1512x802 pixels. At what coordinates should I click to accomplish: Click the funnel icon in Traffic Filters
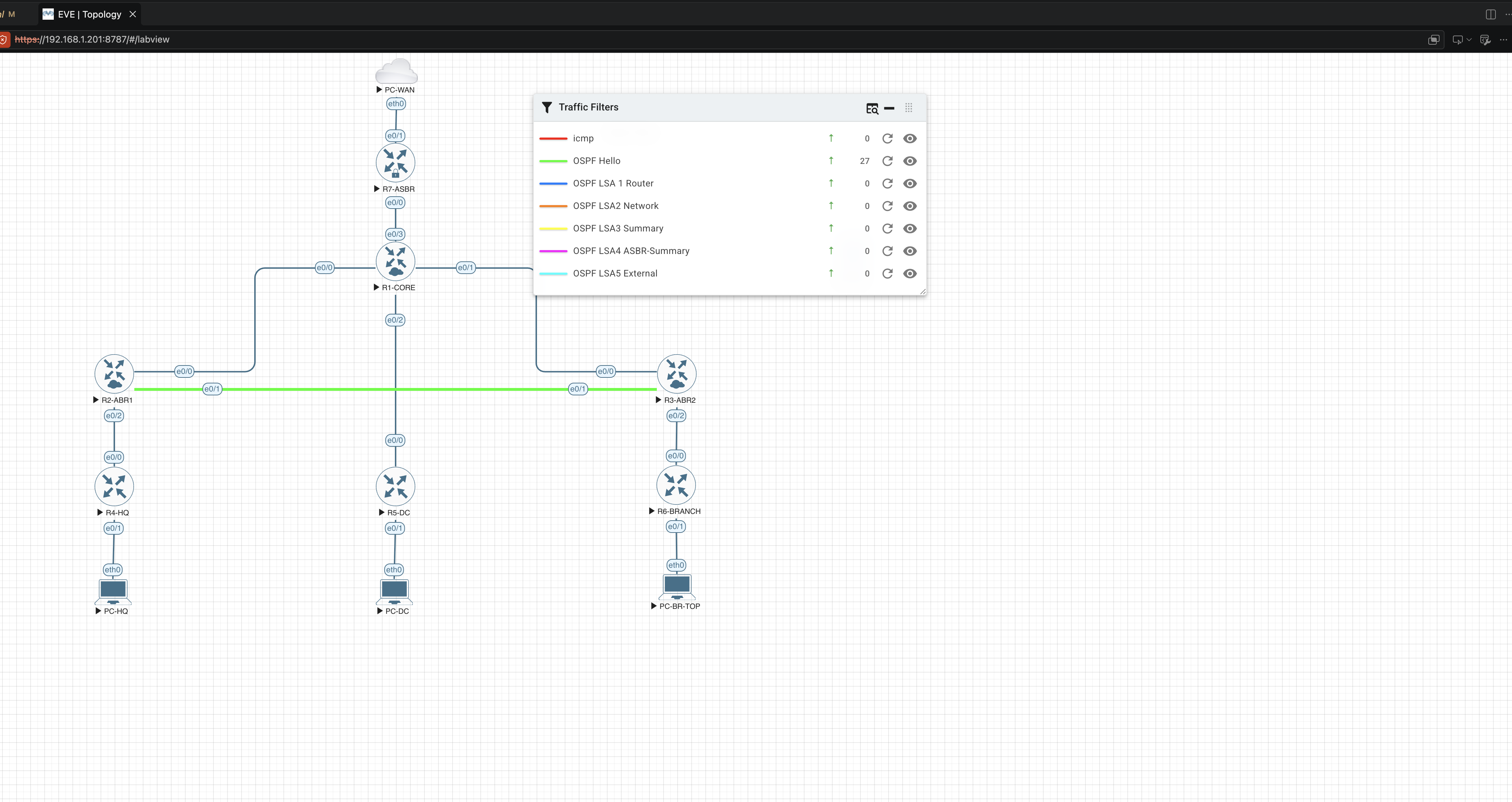tap(547, 107)
